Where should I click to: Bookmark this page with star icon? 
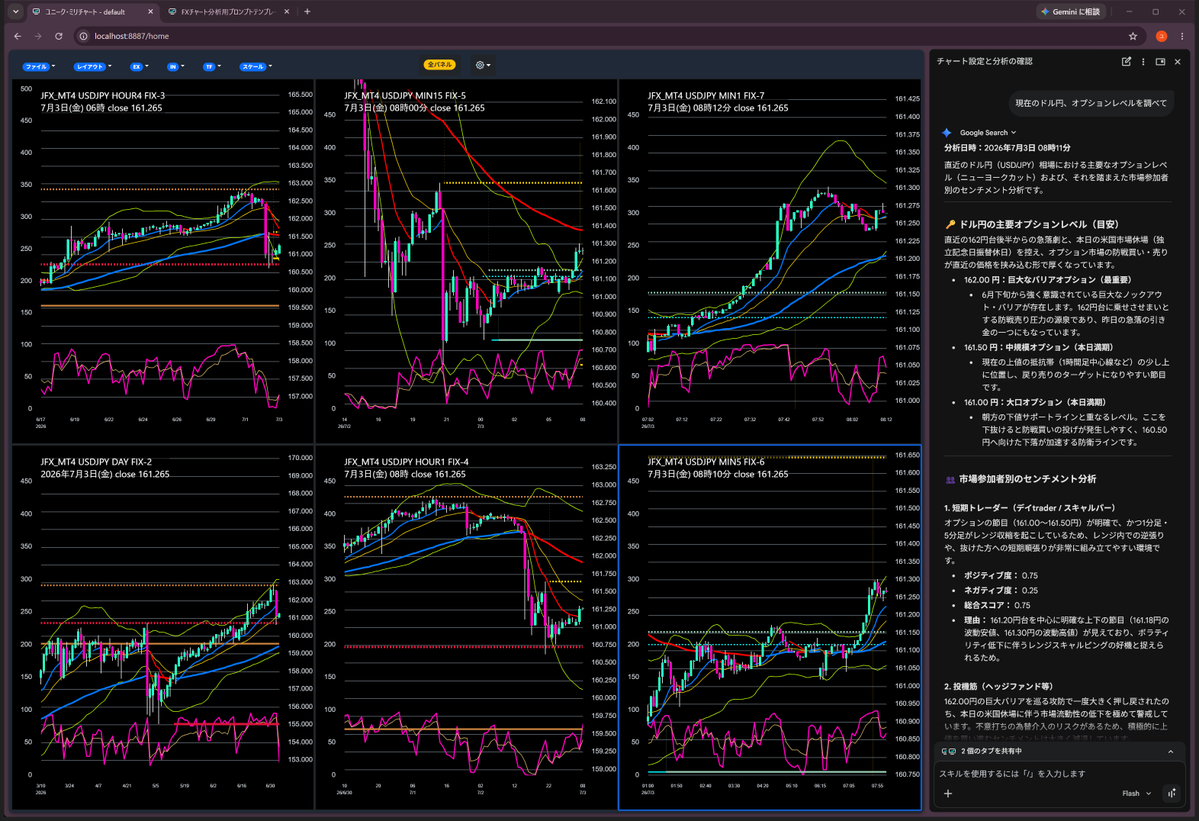coord(1132,36)
